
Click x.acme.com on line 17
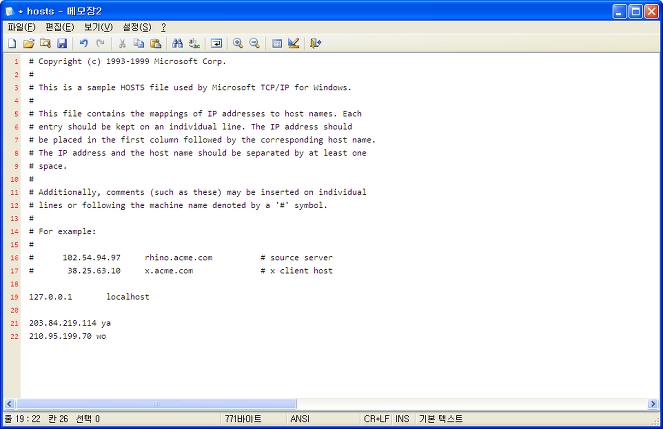(169, 271)
